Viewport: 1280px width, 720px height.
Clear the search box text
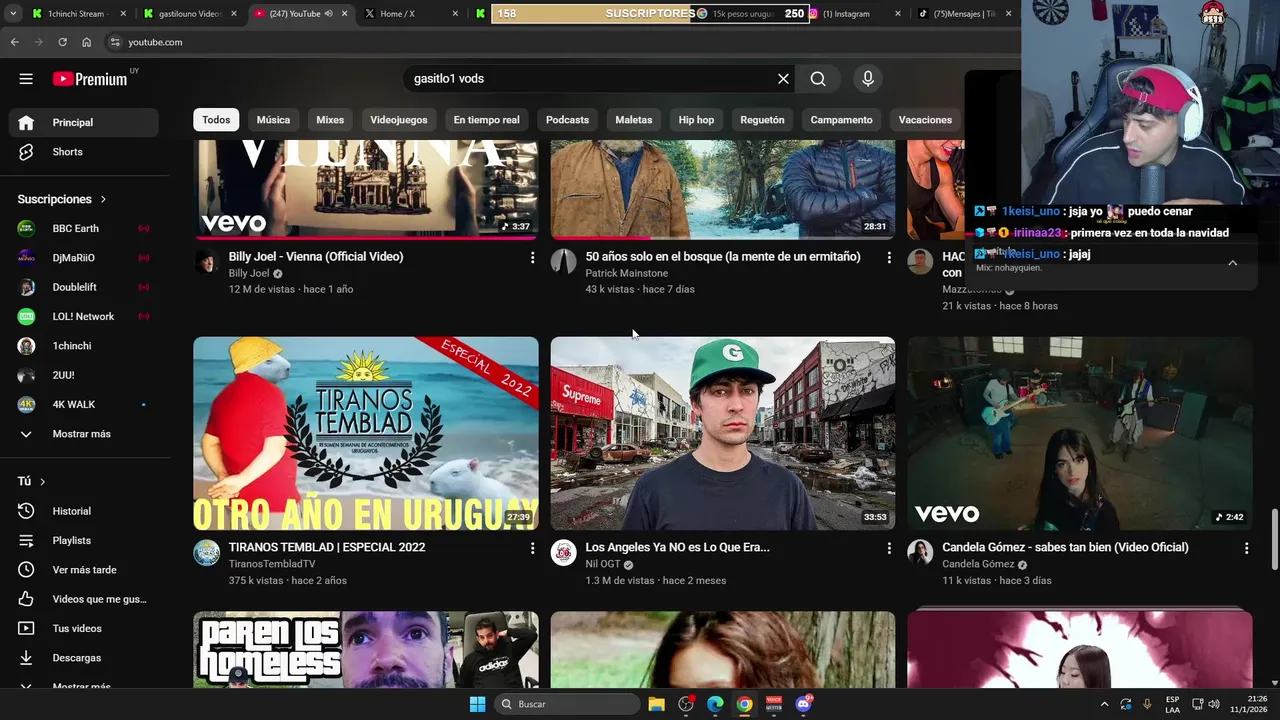point(783,79)
